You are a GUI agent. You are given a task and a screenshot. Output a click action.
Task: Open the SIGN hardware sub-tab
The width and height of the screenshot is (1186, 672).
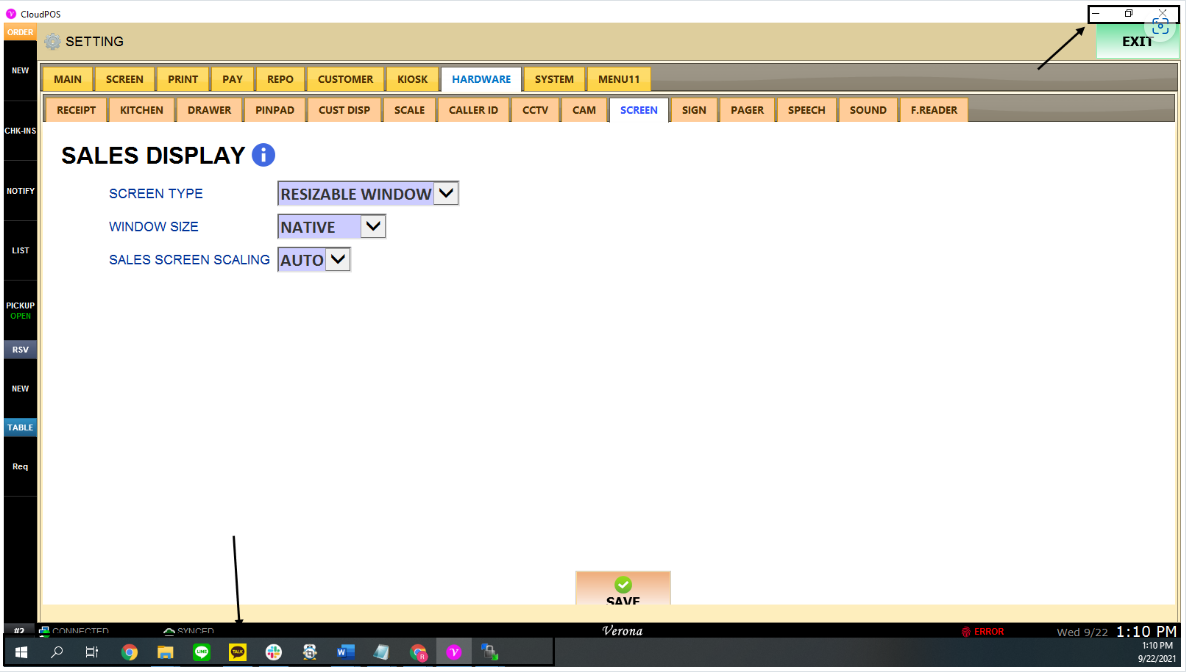tap(694, 110)
